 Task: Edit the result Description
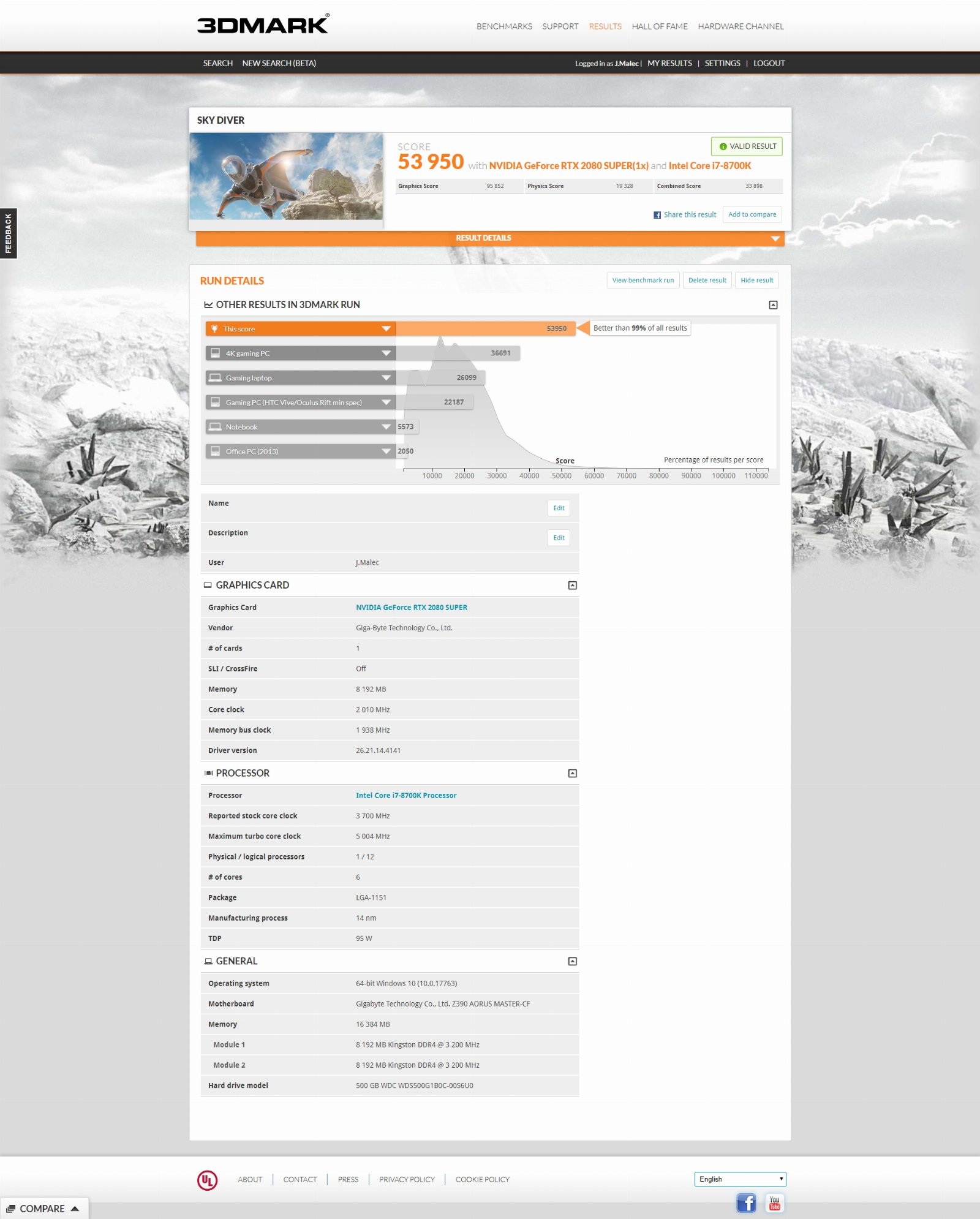point(559,538)
